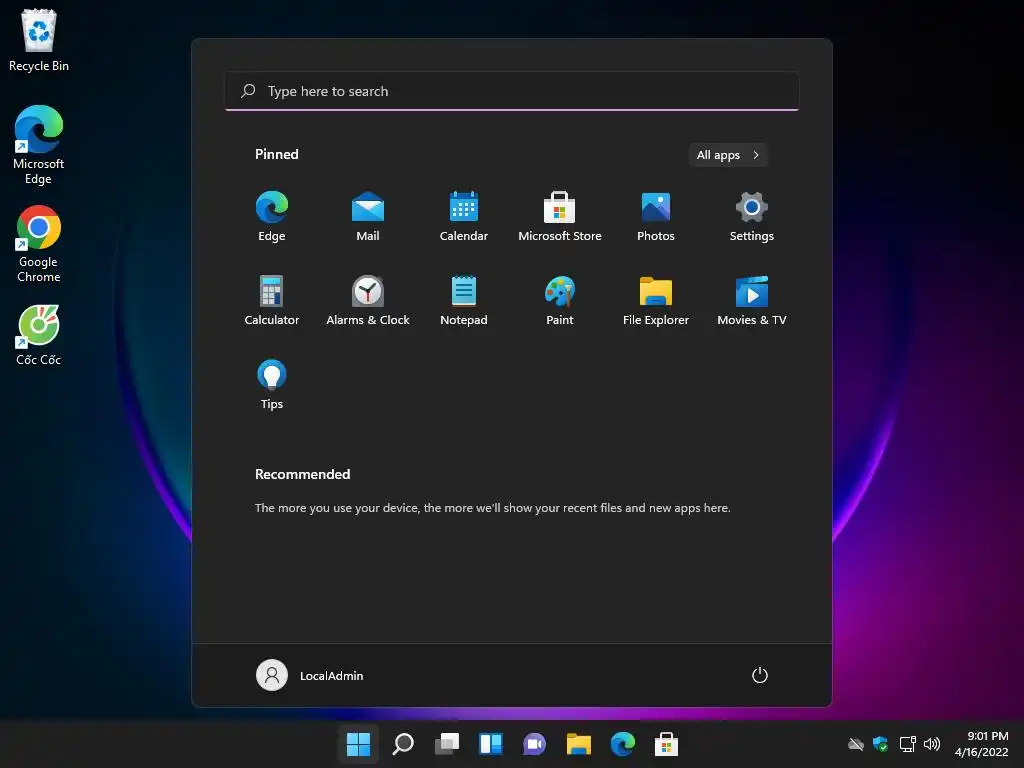This screenshot has height=768, width=1024.
Task: Launch the Mail app
Action: pos(368,216)
